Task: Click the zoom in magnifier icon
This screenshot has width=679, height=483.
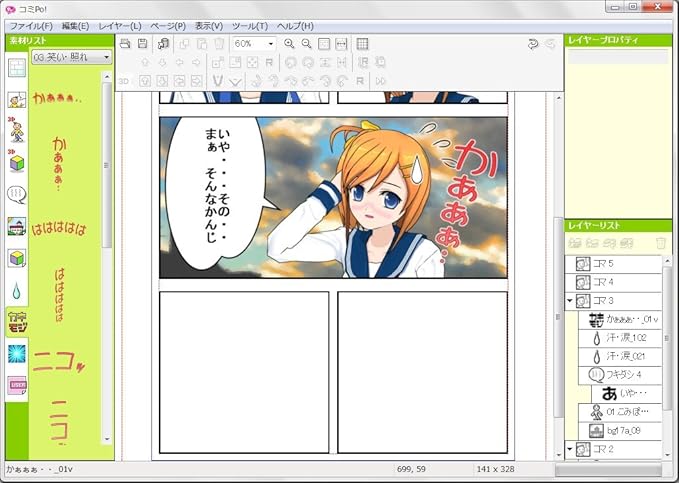Action: point(289,44)
